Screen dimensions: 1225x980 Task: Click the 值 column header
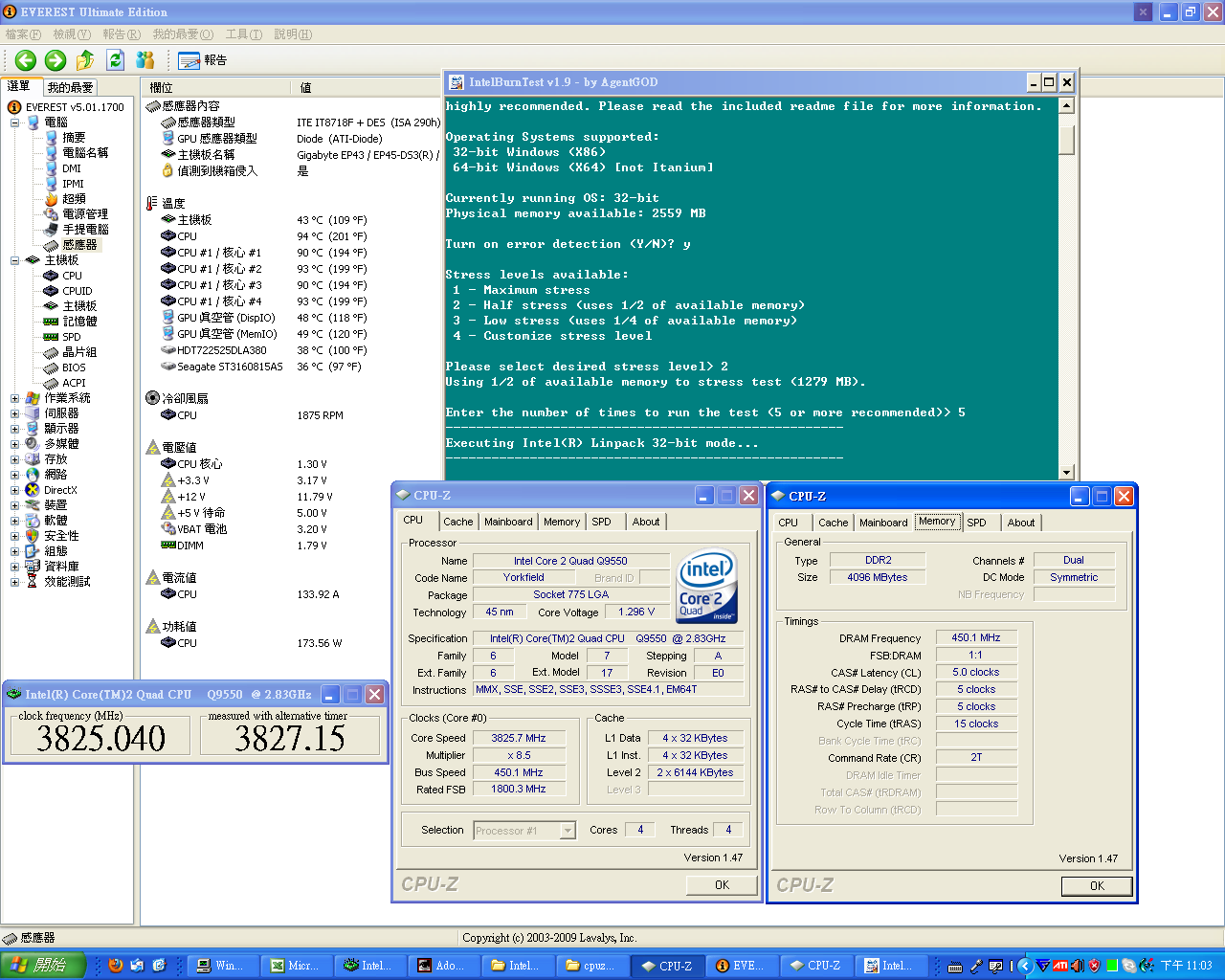pyautogui.click(x=305, y=87)
